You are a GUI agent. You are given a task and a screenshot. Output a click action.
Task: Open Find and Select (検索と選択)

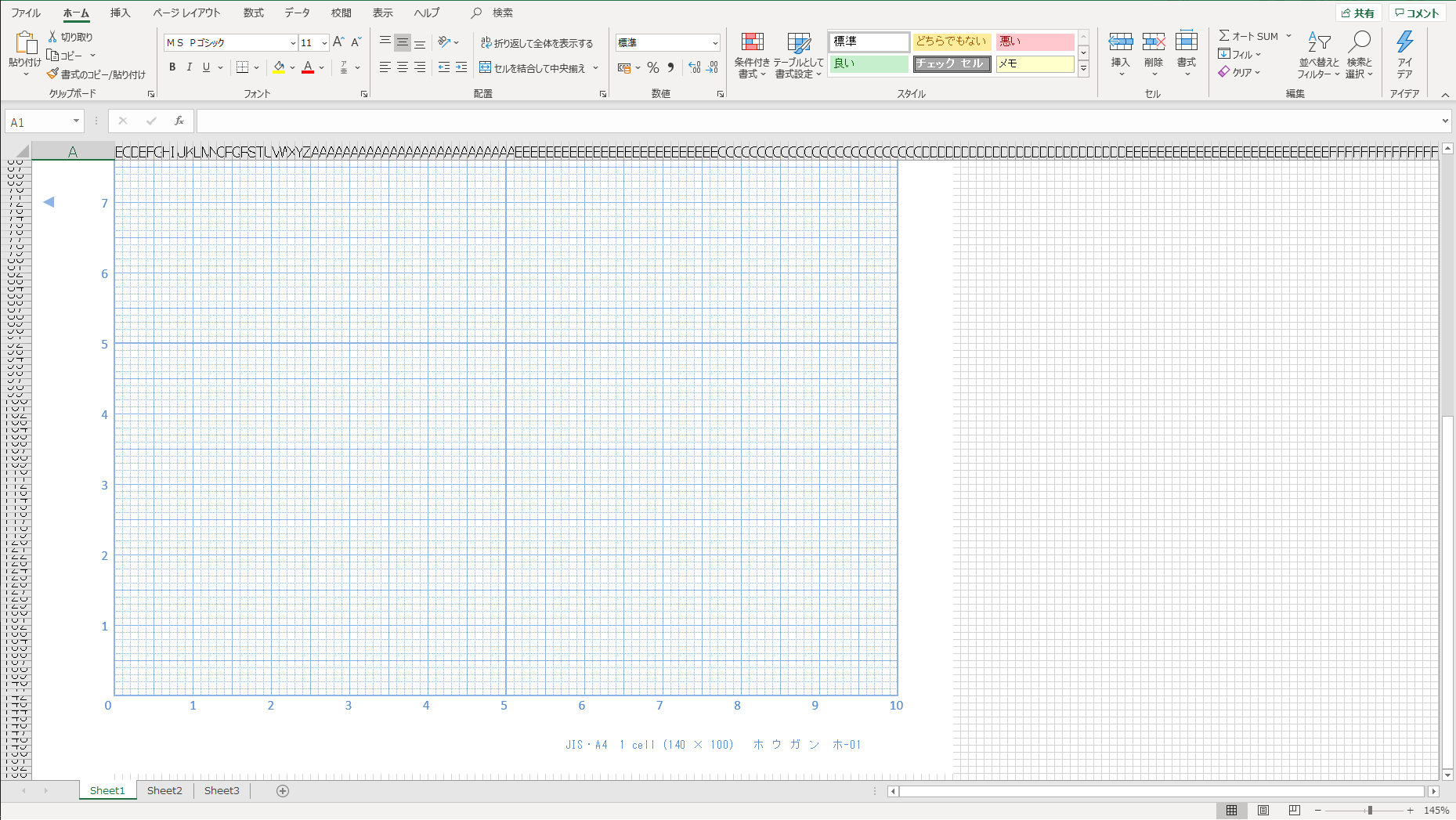[1359, 55]
